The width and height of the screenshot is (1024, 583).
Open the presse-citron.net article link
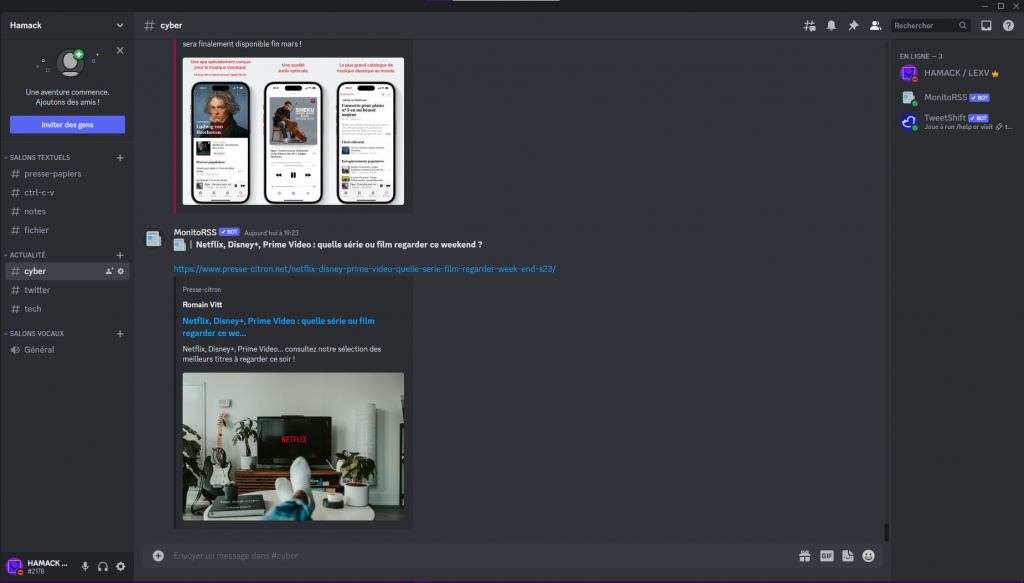click(364, 269)
